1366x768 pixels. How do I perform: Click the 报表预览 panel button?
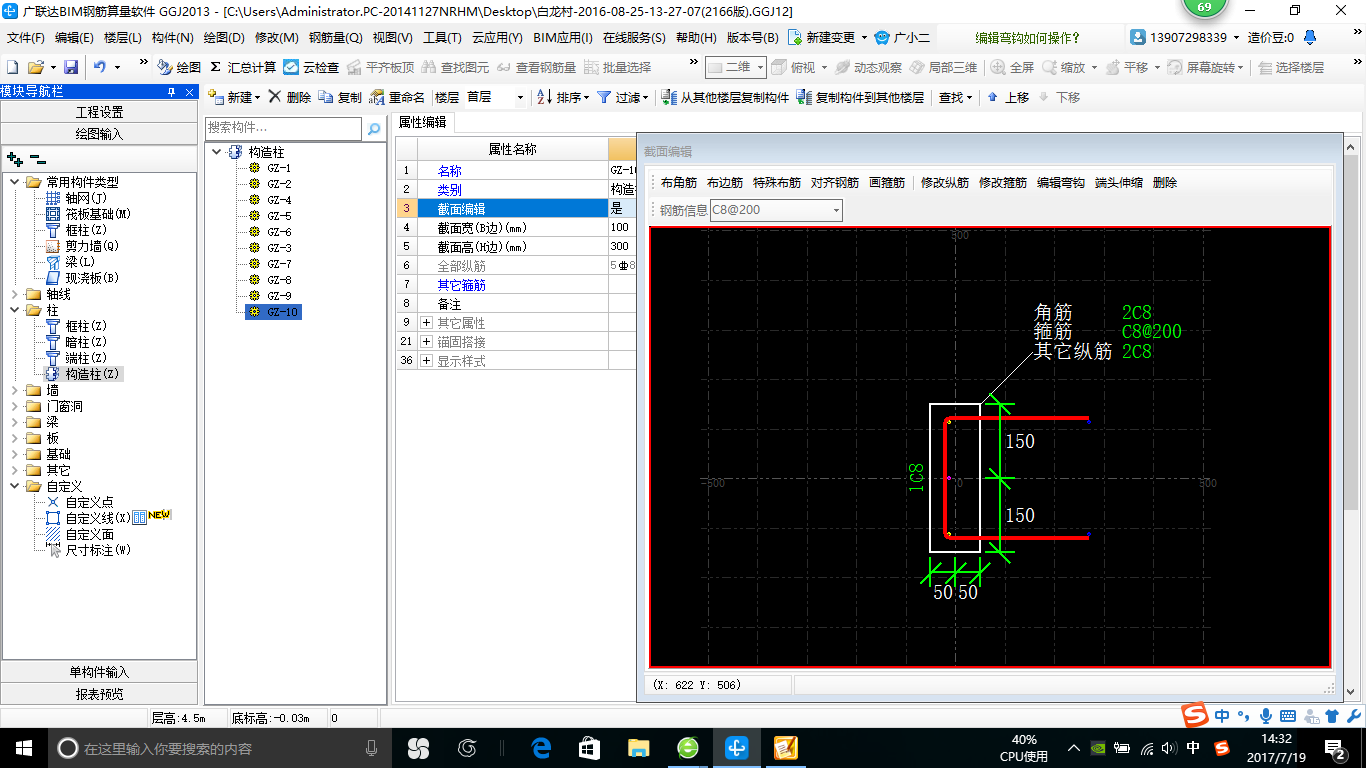coord(99,694)
